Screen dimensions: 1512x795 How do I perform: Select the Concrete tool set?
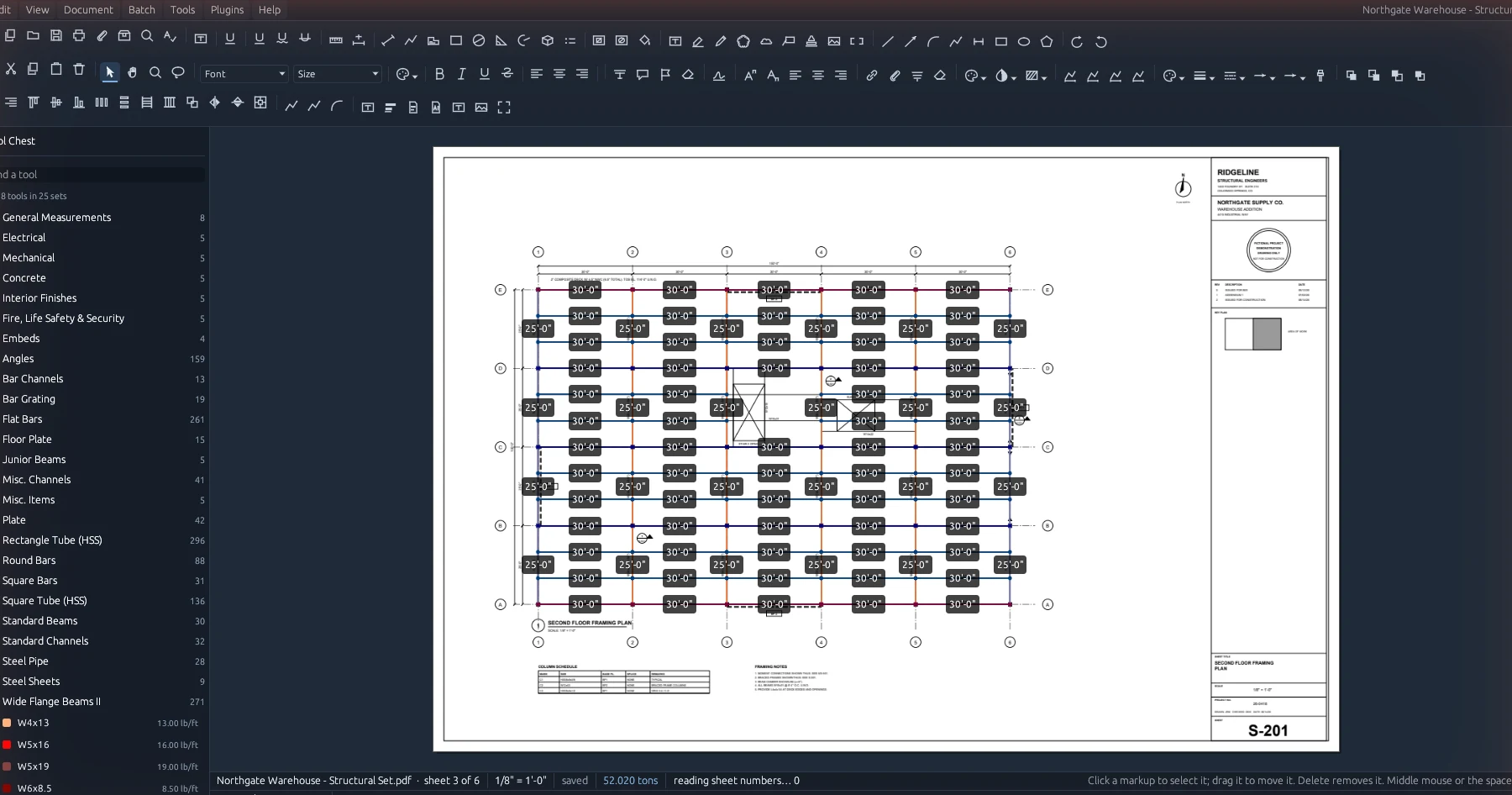(102, 278)
